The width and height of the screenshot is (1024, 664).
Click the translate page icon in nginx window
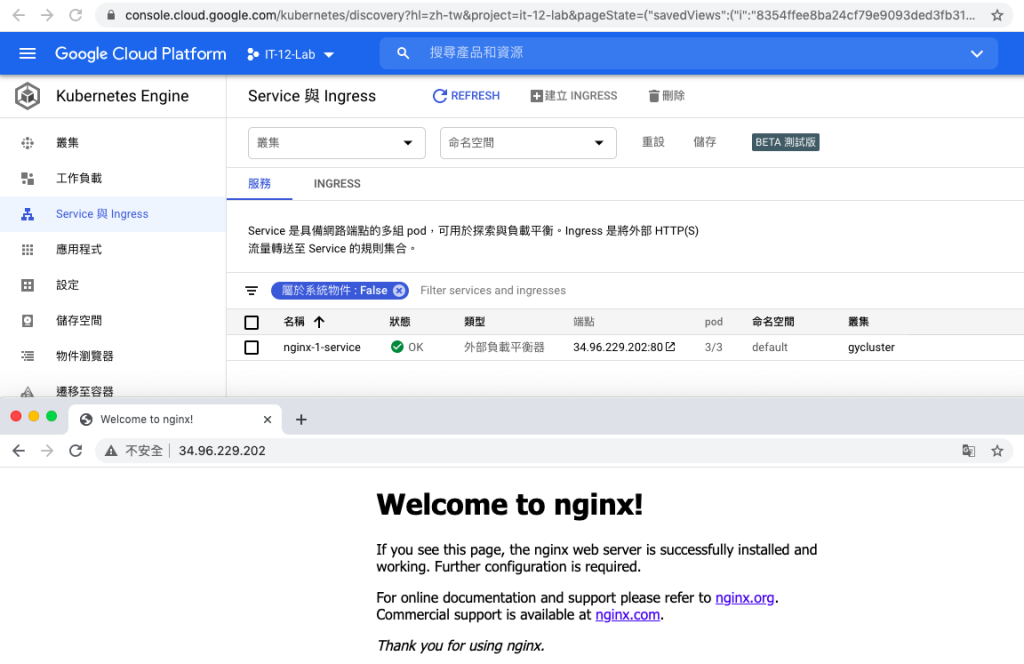(x=968, y=451)
